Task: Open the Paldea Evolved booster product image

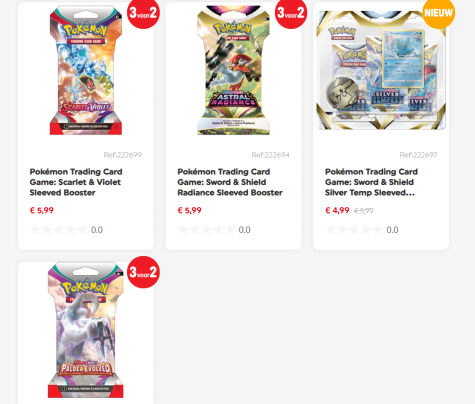Action: coord(86,330)
